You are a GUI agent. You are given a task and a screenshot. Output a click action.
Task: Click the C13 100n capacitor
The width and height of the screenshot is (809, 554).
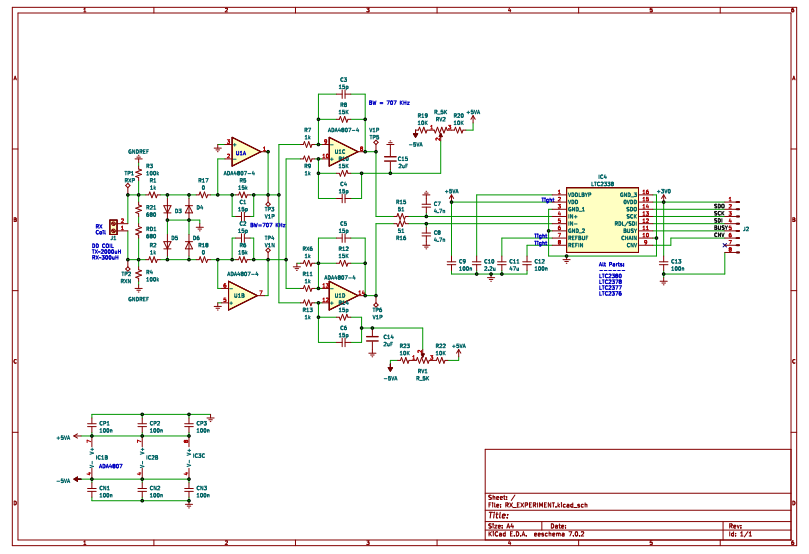(x=664, y=263)
